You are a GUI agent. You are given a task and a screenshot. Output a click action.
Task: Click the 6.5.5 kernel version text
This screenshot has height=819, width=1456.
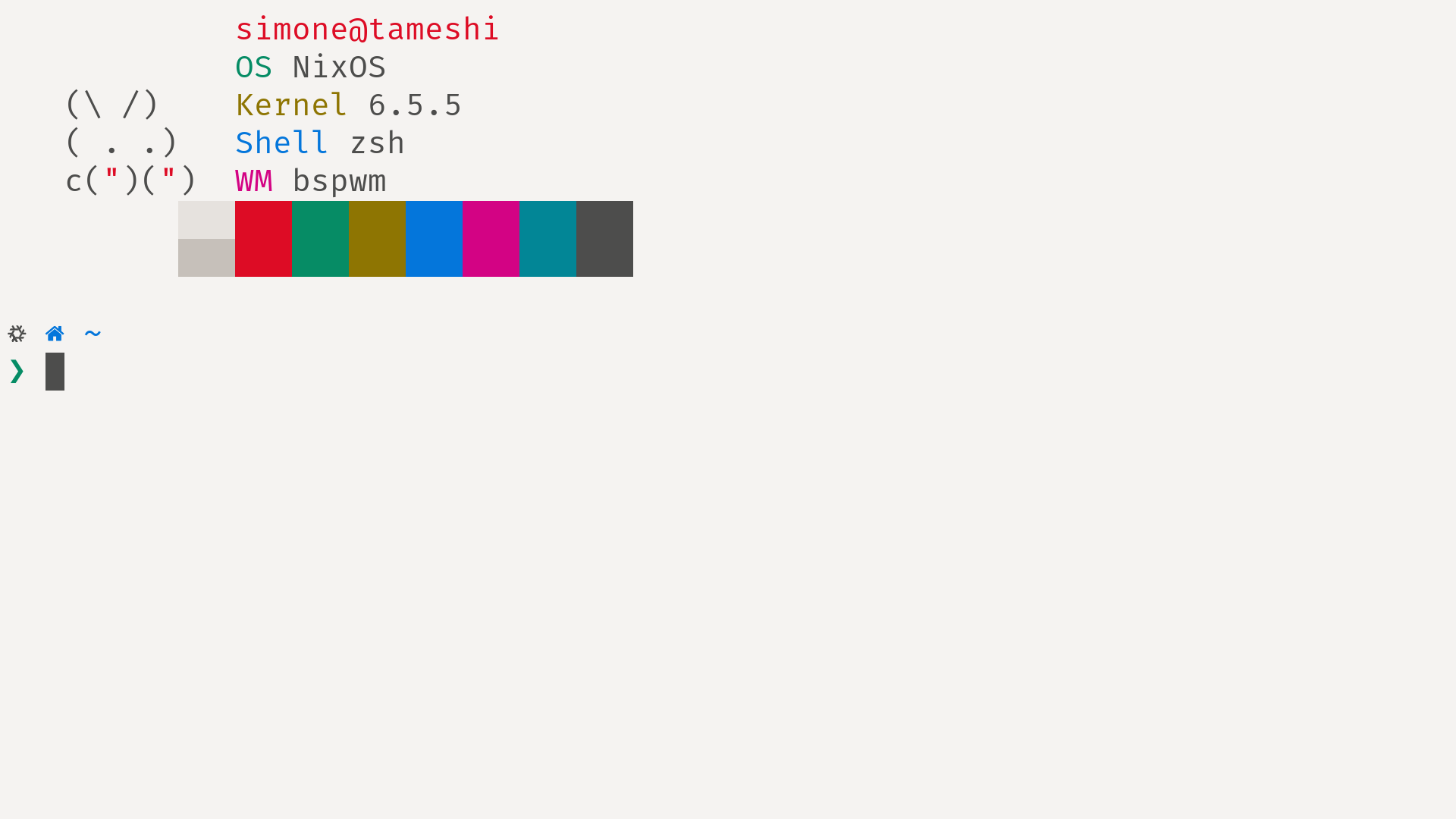415,106
